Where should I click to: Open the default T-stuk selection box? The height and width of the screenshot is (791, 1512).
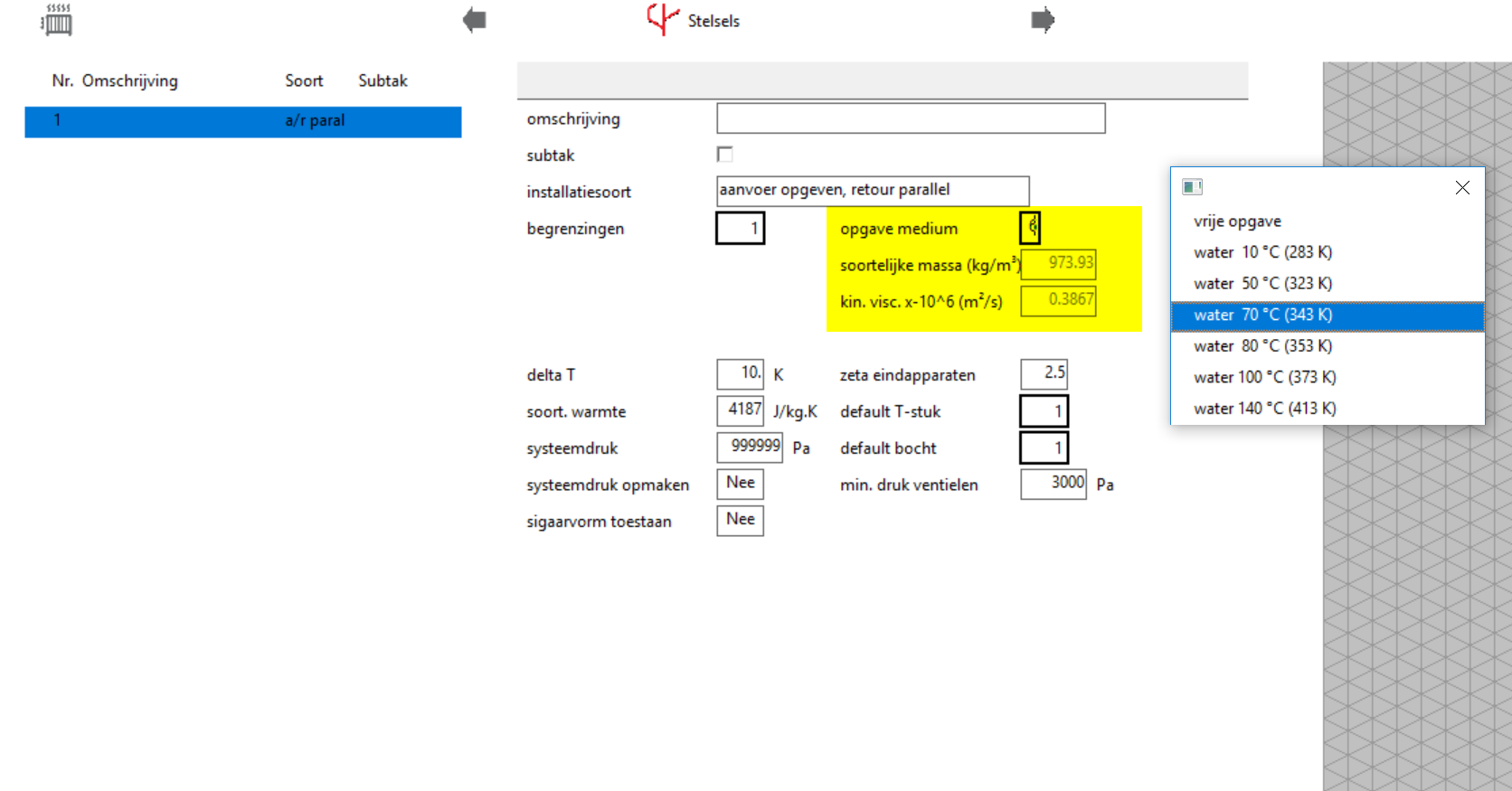tap(1044, 411)
